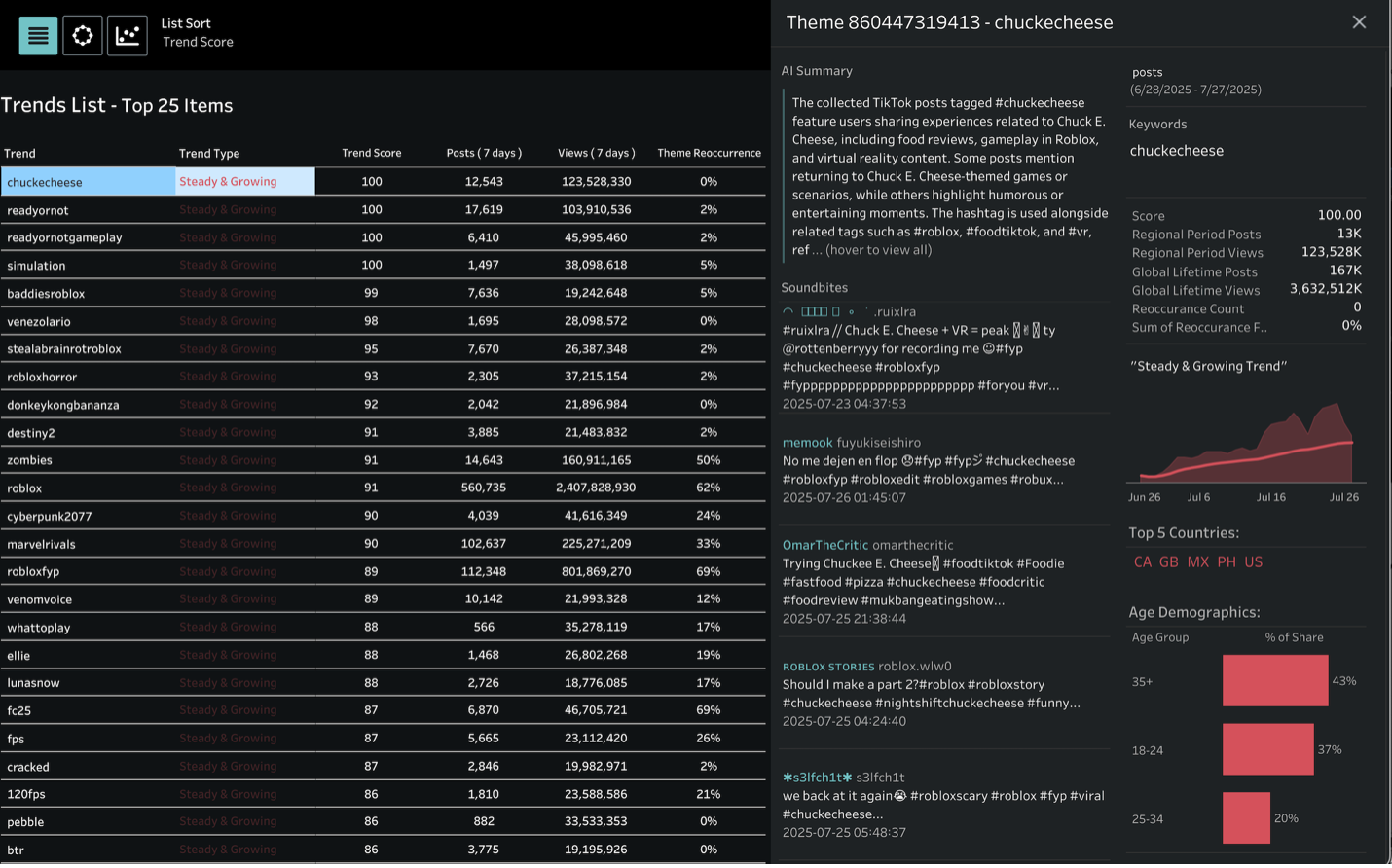Sort by the Trend Type column header
This screenshot has height=868, width=1392.
point(209,154)
